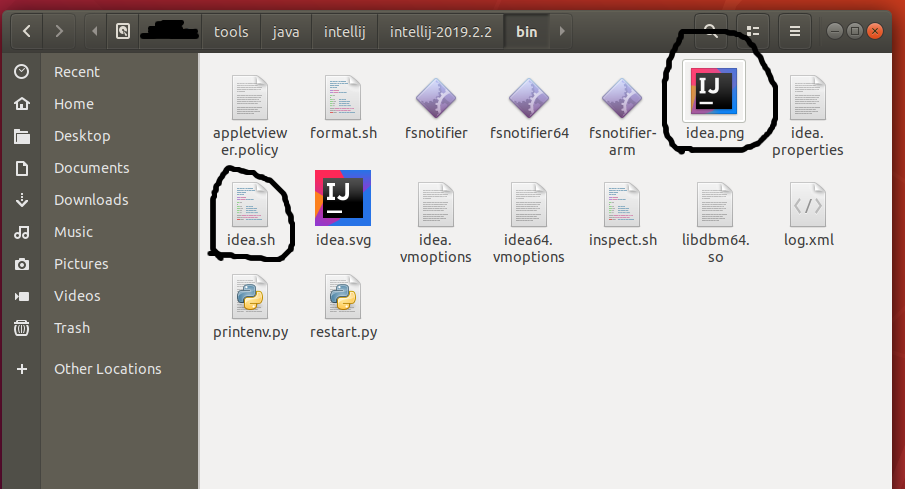Select the fsnotifier executable
Screen dimensions: 905x489
point(436,108)
